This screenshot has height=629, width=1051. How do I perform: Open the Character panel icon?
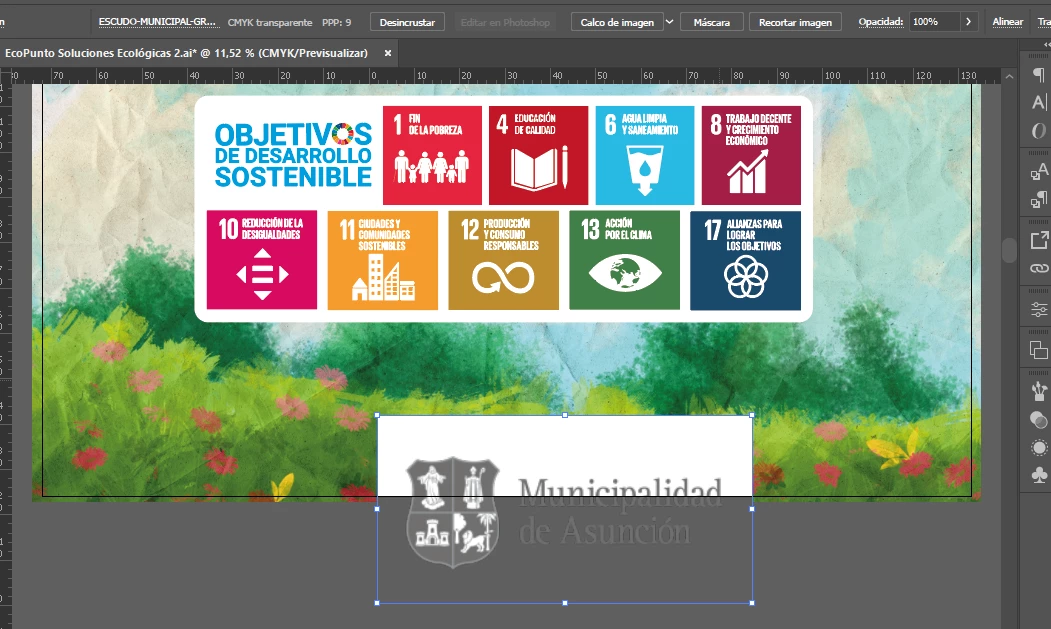tap(1038, 103)
